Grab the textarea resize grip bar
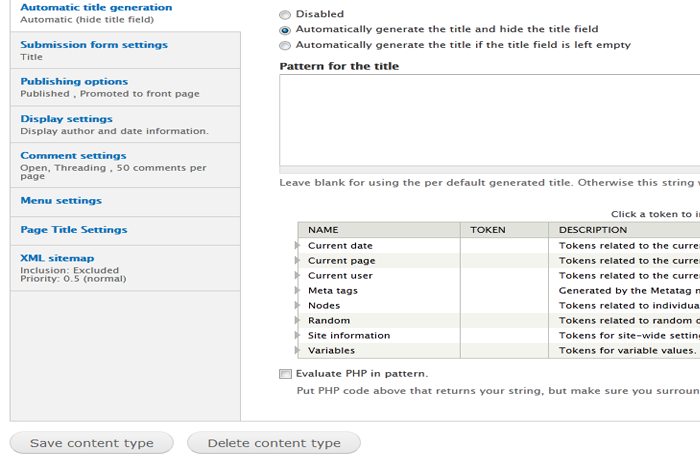700x461 pixels. pyautogui.click(x=490, y=170)
